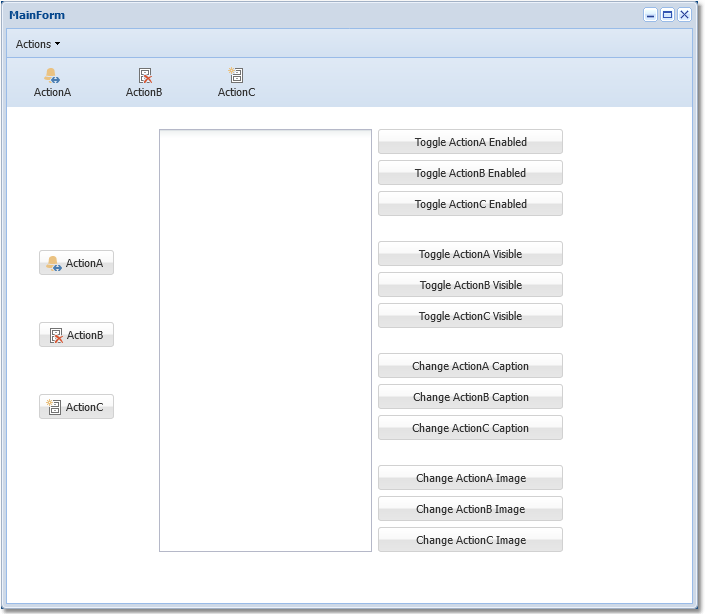Click Change ActionC Caption button
Viewport: 705px width, 616px height.
[470, 428]
